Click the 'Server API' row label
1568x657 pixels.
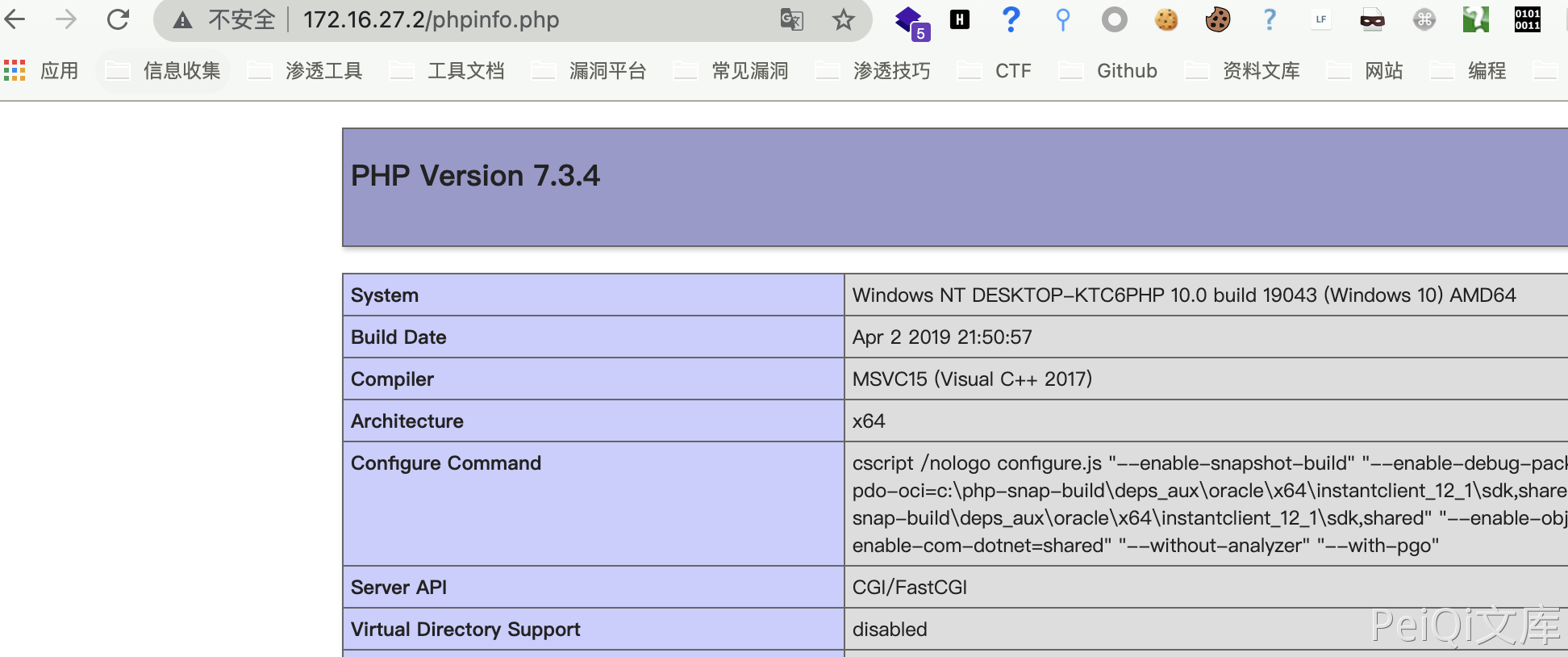pyautogui.click(x=398, y=588)
